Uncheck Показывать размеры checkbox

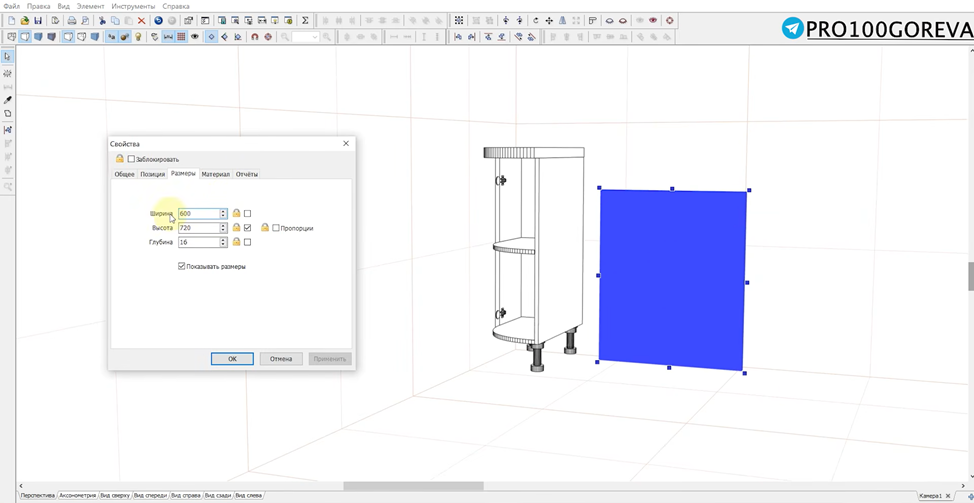181,266
